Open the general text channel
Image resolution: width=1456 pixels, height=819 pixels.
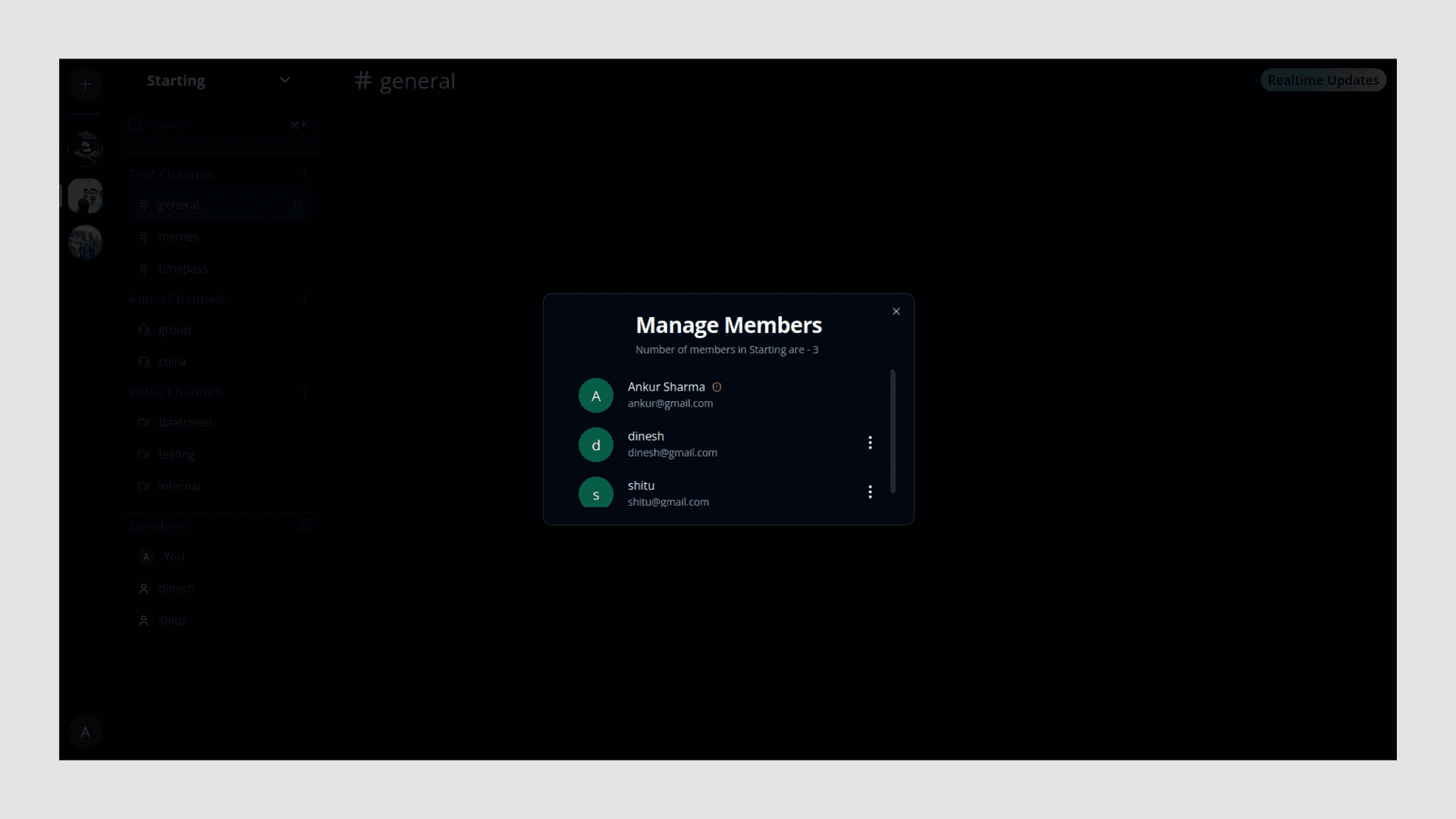point(220,205)
